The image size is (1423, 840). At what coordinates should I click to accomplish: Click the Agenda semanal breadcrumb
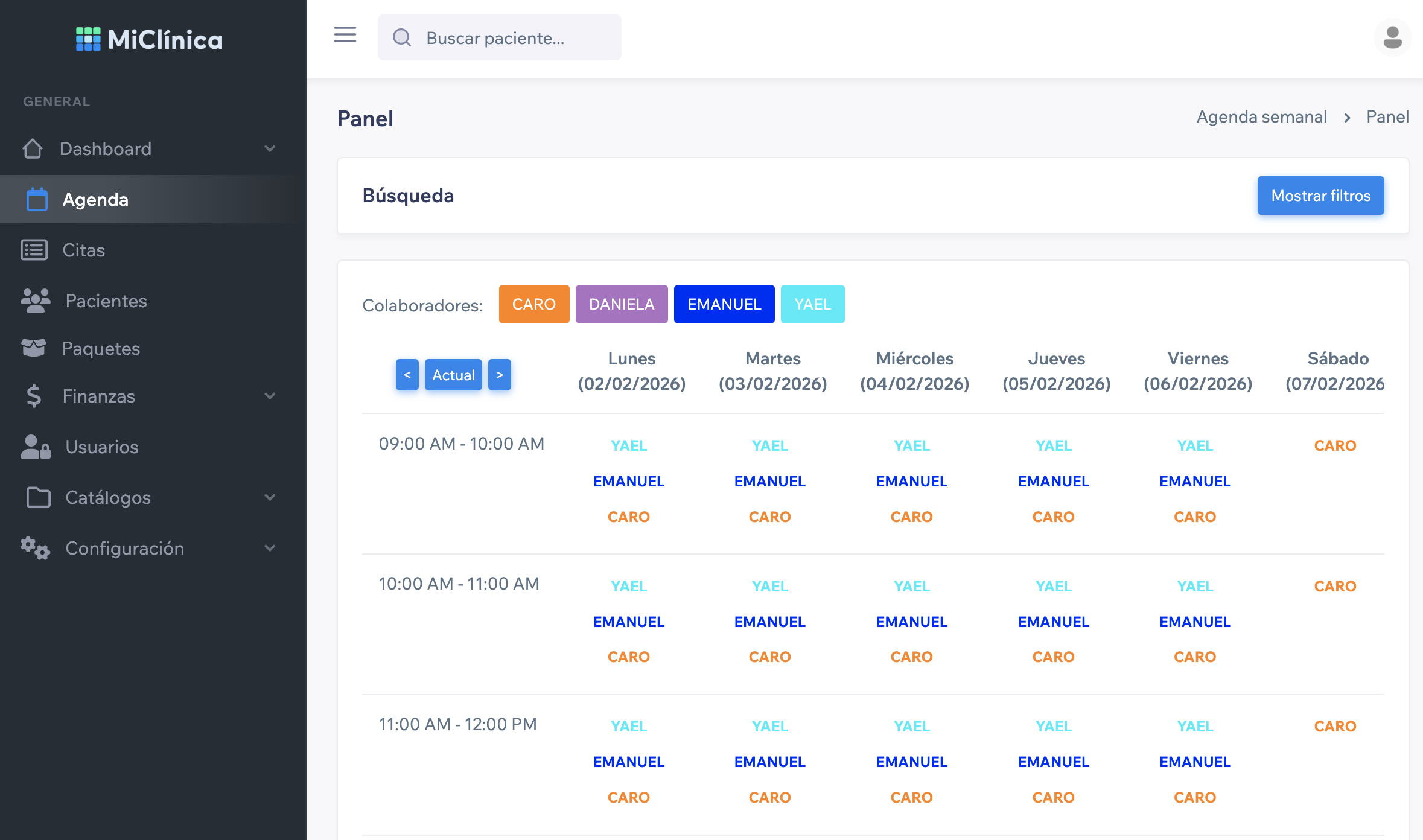point(1261,116)
